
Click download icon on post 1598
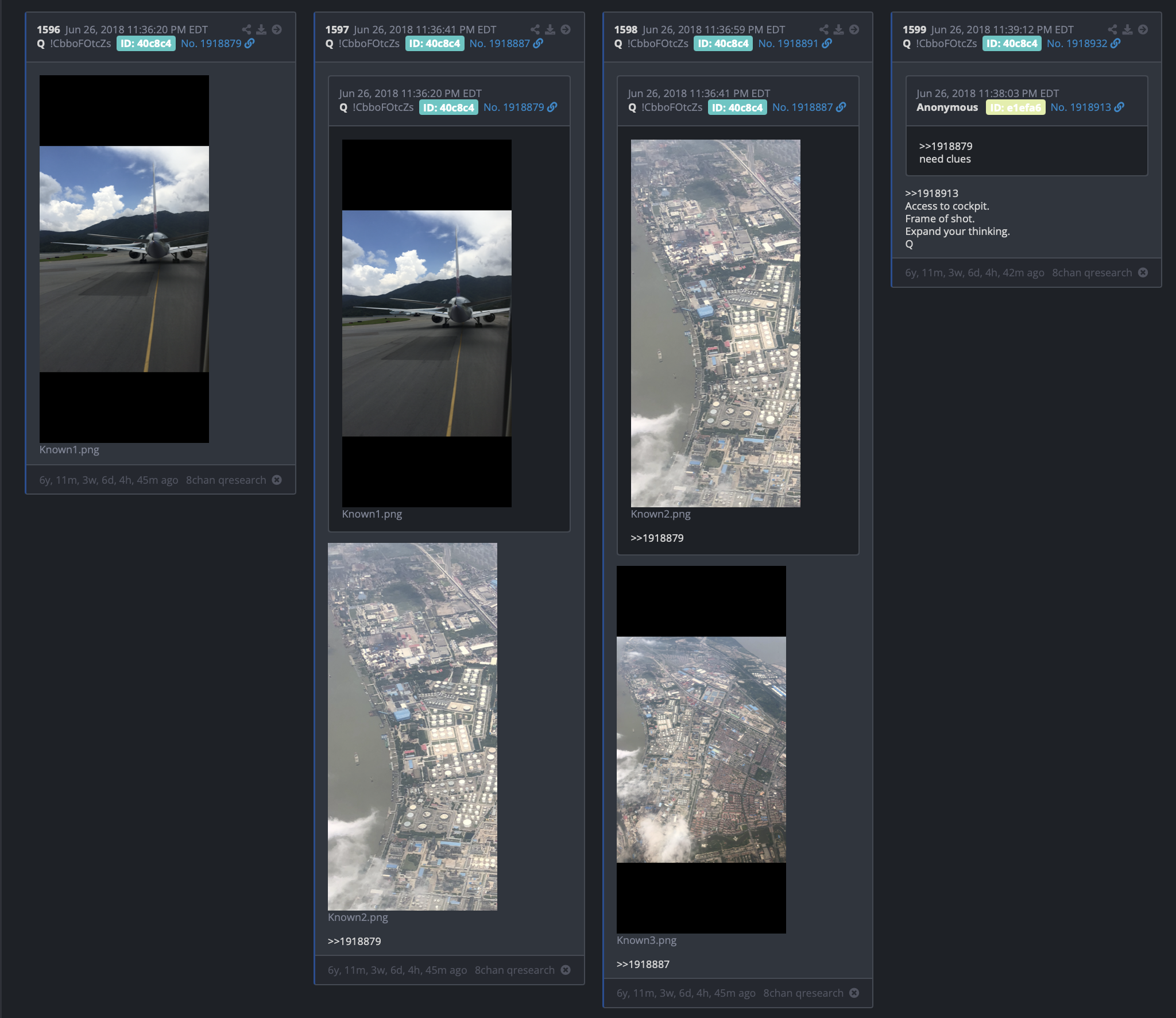click(x=839, y=29)
